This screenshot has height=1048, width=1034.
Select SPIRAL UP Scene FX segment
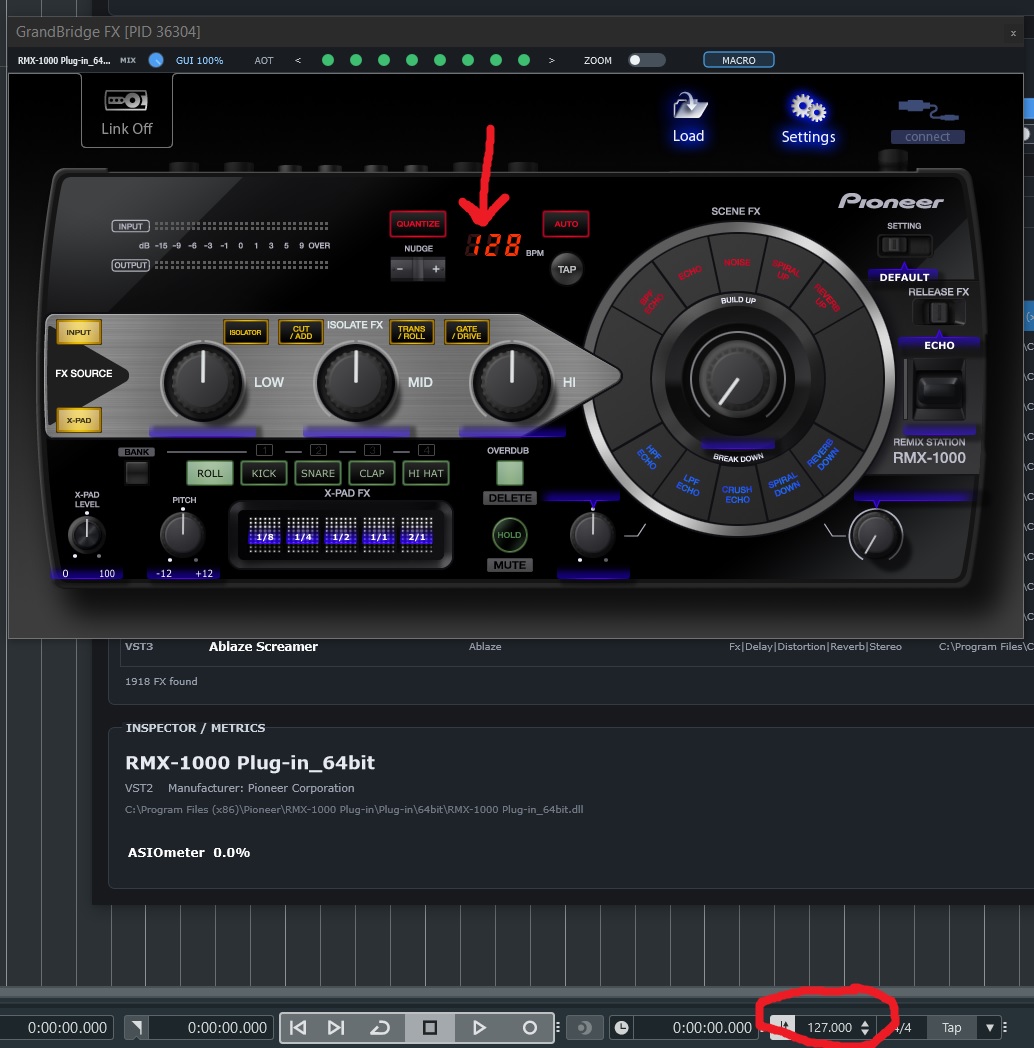coord(786,271)
